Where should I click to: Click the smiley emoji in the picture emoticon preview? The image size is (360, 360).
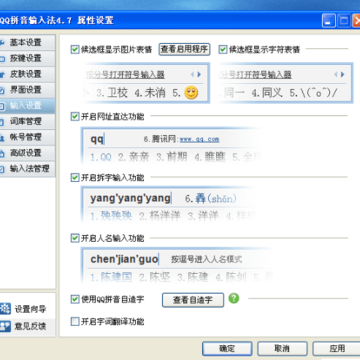coord(191,93)
